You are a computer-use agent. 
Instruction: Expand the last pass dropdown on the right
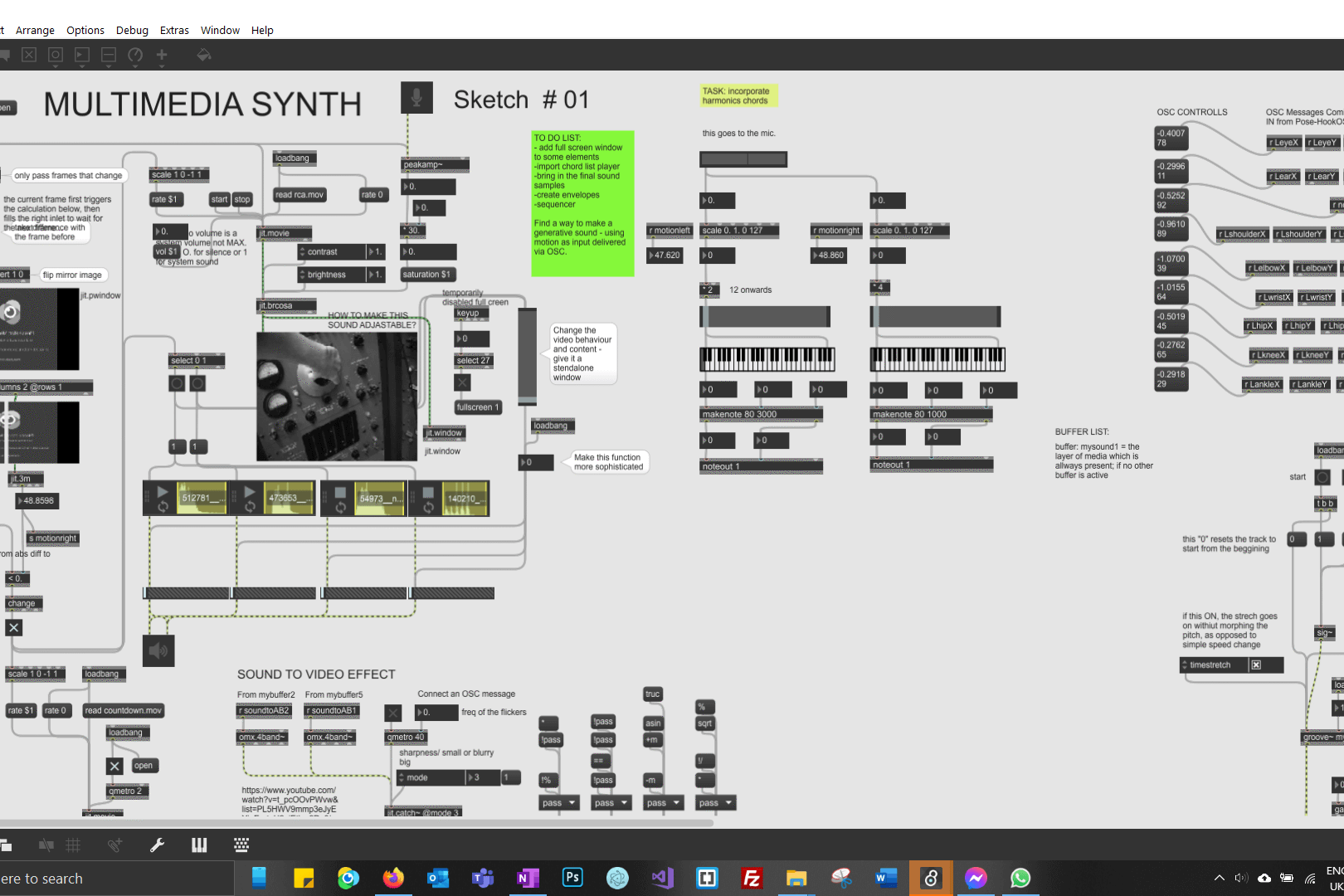coord(716,803)
